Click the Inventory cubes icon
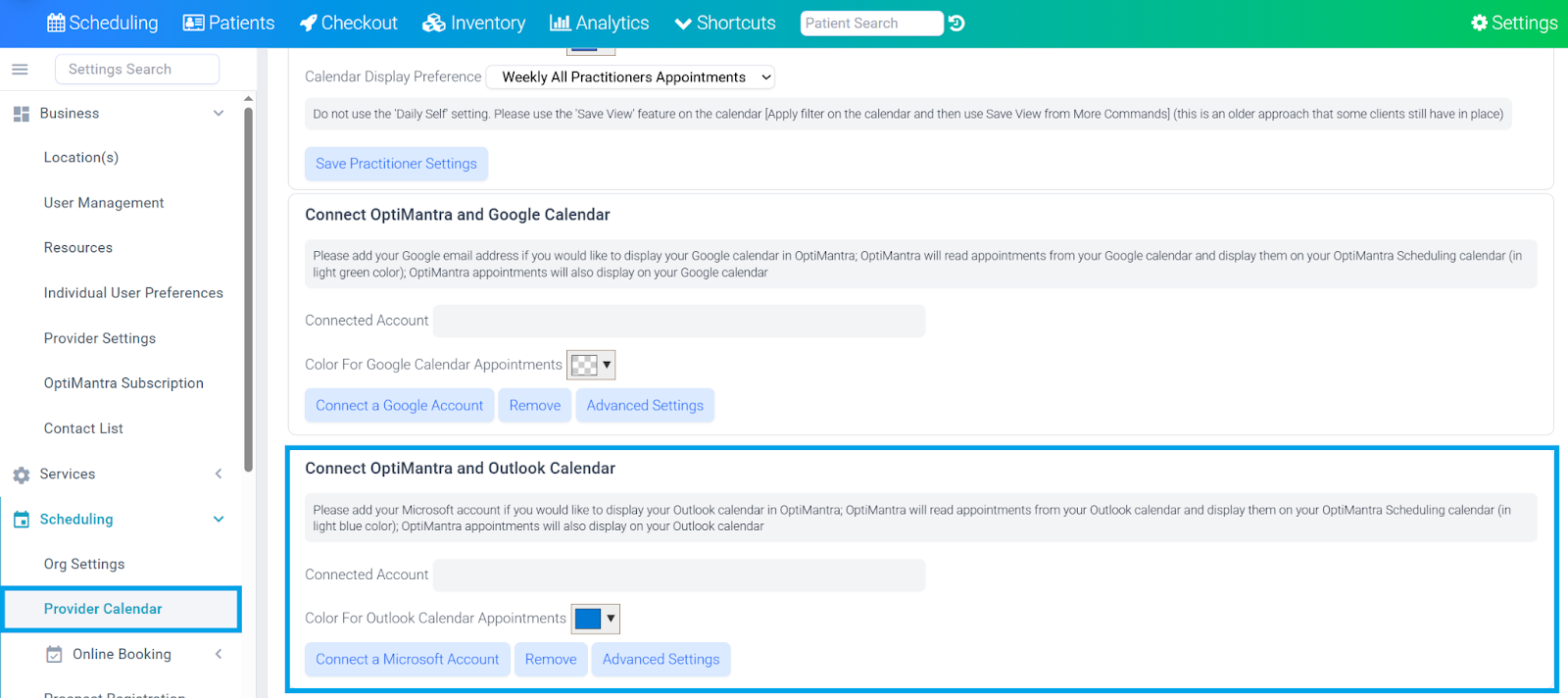Screen dimensions: 1568x698 click(x=434, y=23)
